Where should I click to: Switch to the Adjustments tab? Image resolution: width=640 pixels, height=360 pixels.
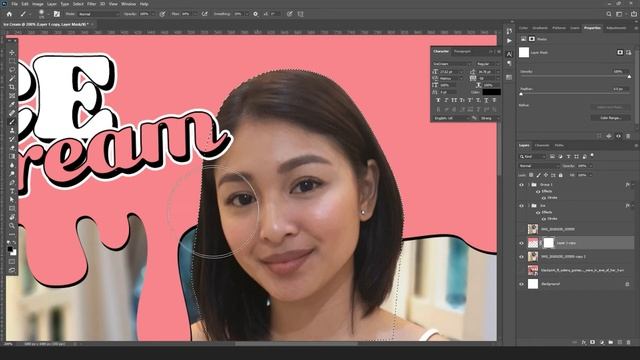(x=616, y=28)
